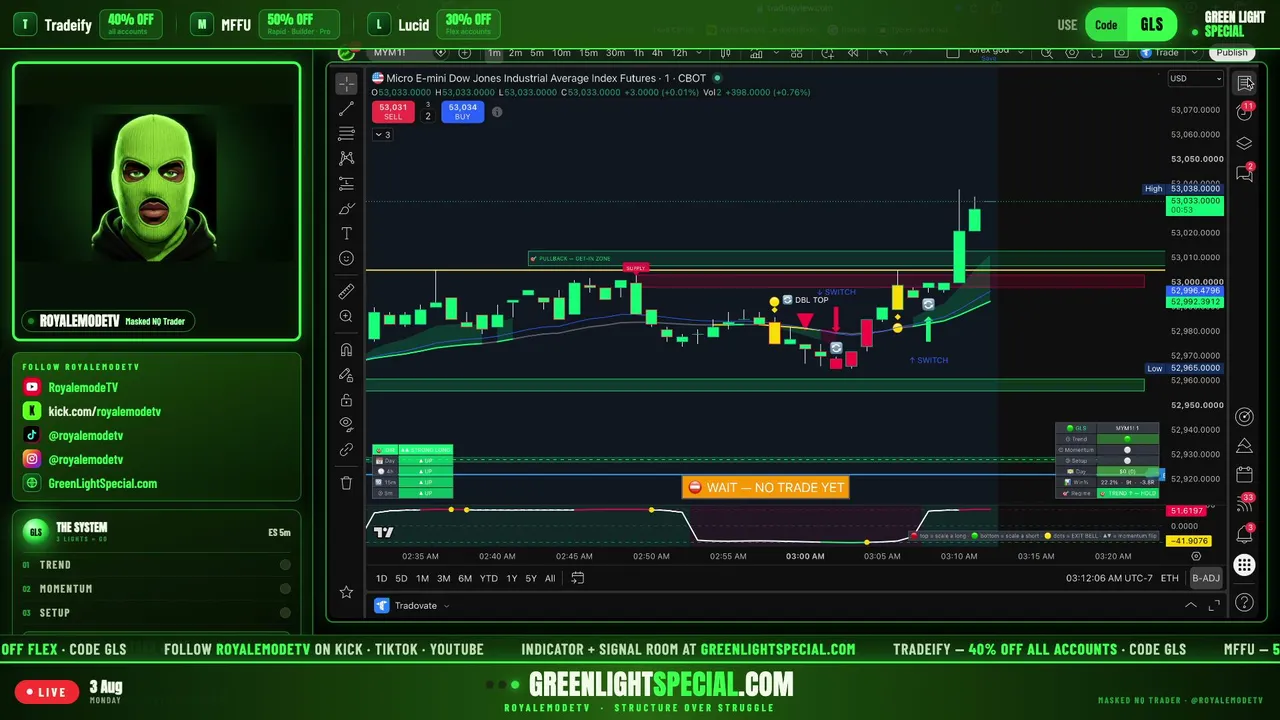
Task: Open the go-to-date calendar icon
Action: 577,578
